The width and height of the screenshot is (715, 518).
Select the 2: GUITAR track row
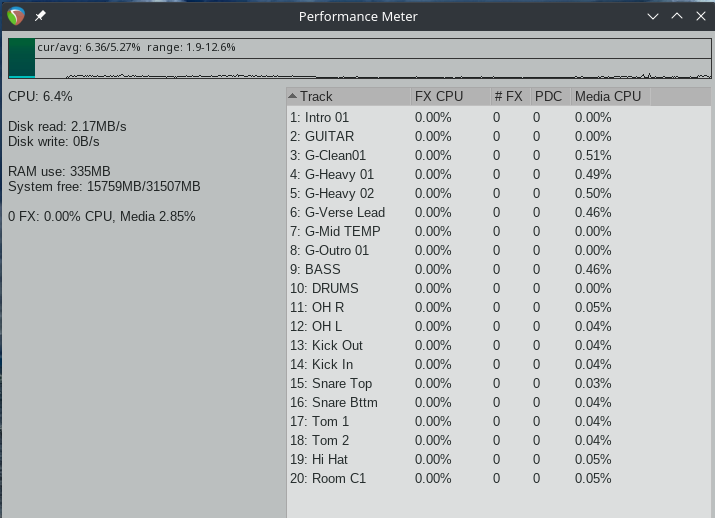click(x=499, y=136)
